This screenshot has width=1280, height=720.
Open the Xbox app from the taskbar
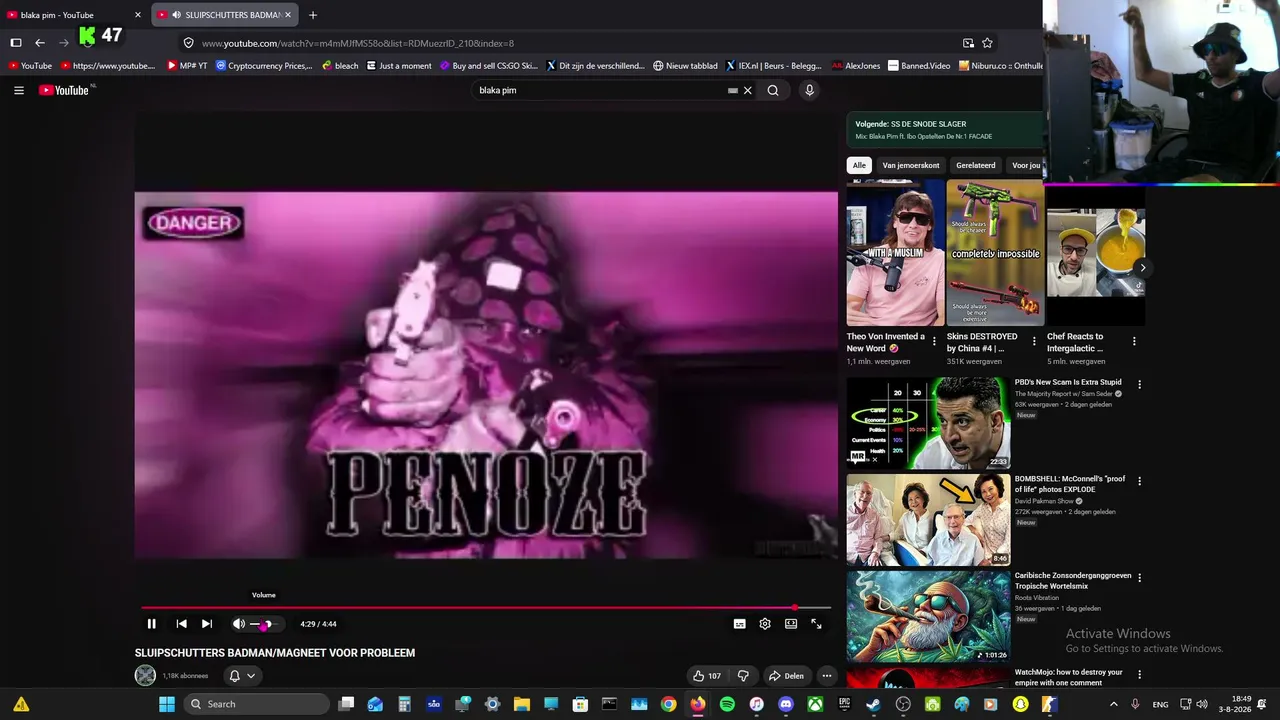point(816,704)
